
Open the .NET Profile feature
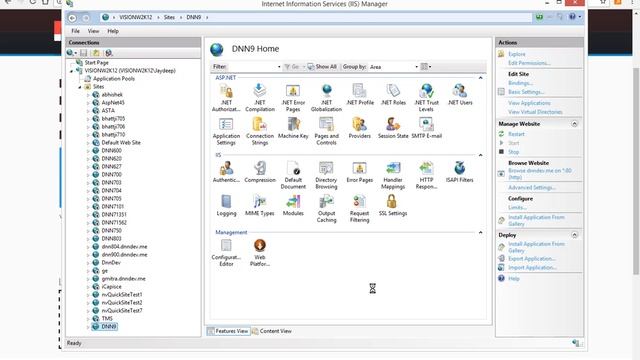pyautogui.click(x=360, y=94)
